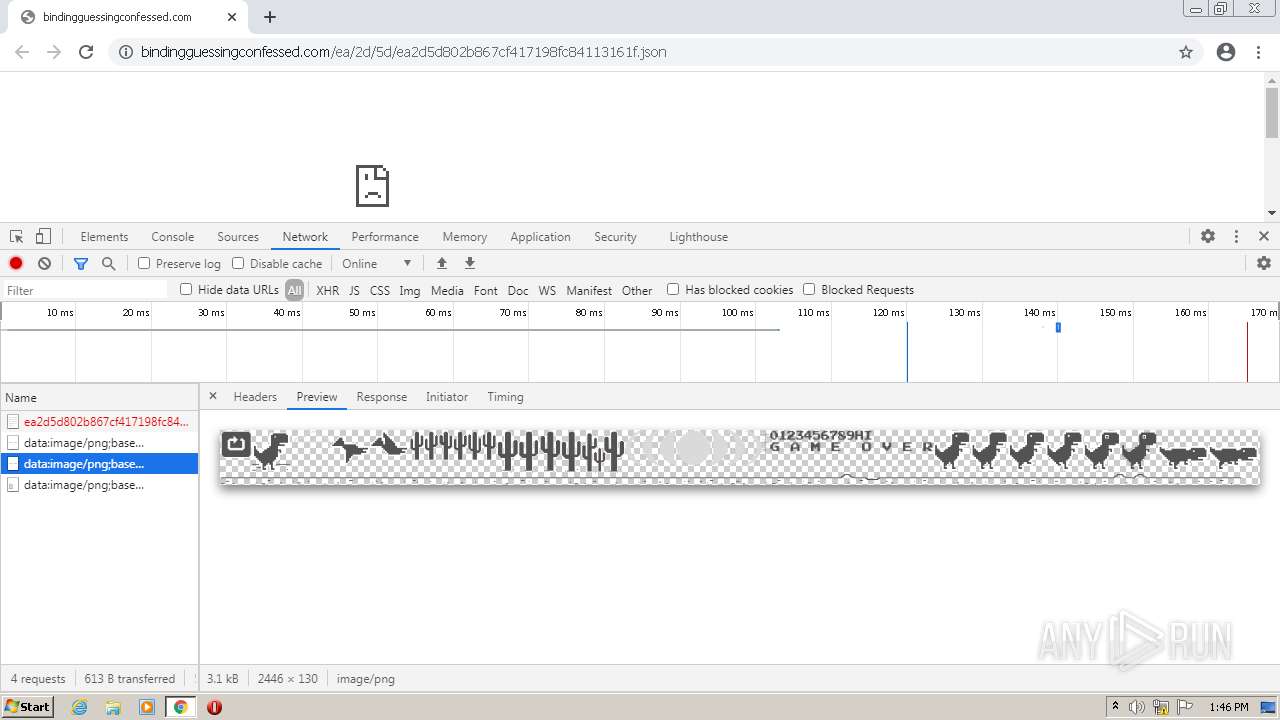Toggle Hide data URLs checkbox
Viewport: 1280px width, 720px height.
pos(186,289)
